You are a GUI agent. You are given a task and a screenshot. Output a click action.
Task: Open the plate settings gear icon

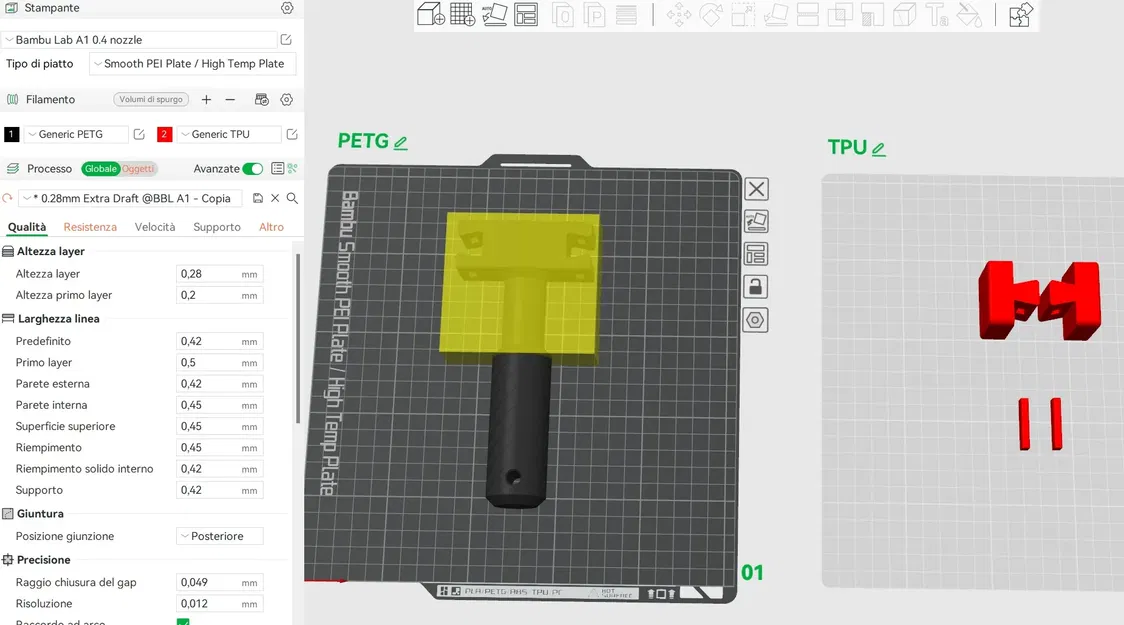coord(756,320)
